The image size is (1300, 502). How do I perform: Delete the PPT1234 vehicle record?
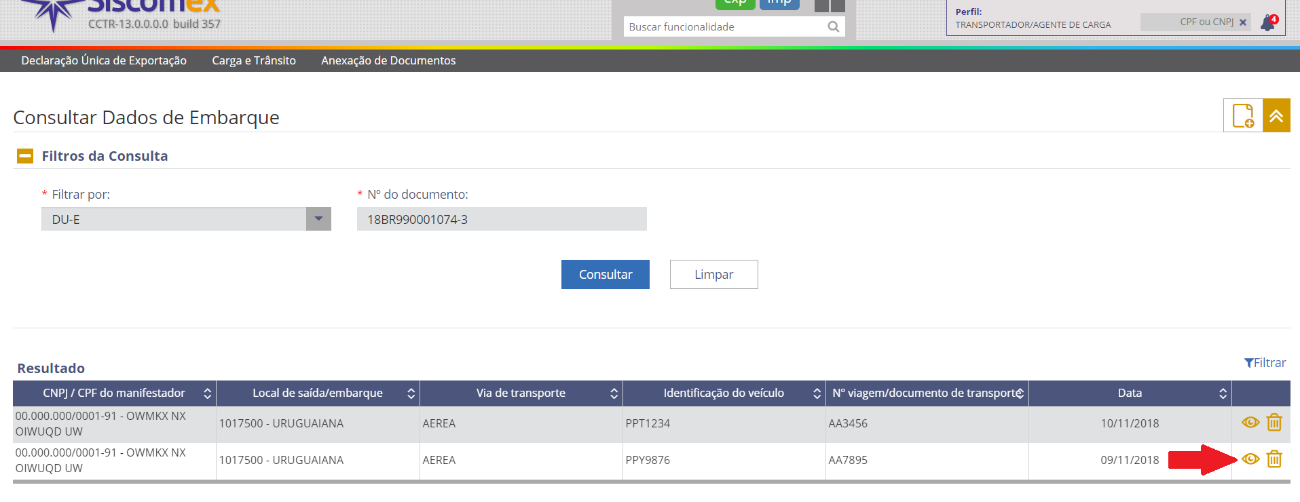pyautogui.click(x=1274, y=423)
